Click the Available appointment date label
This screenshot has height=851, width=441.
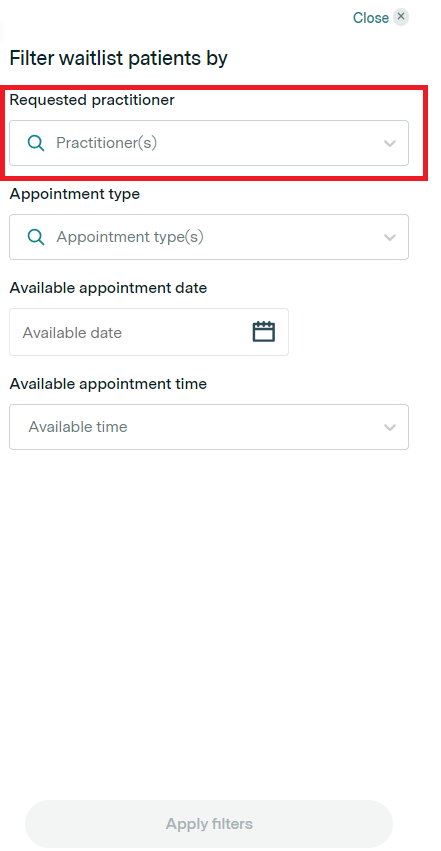(x=108, y=288)
